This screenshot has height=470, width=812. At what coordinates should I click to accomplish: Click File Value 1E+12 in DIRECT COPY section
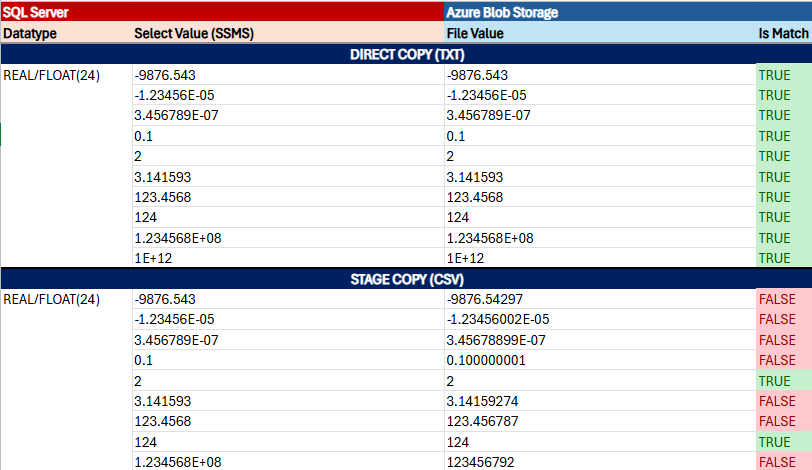600,258
